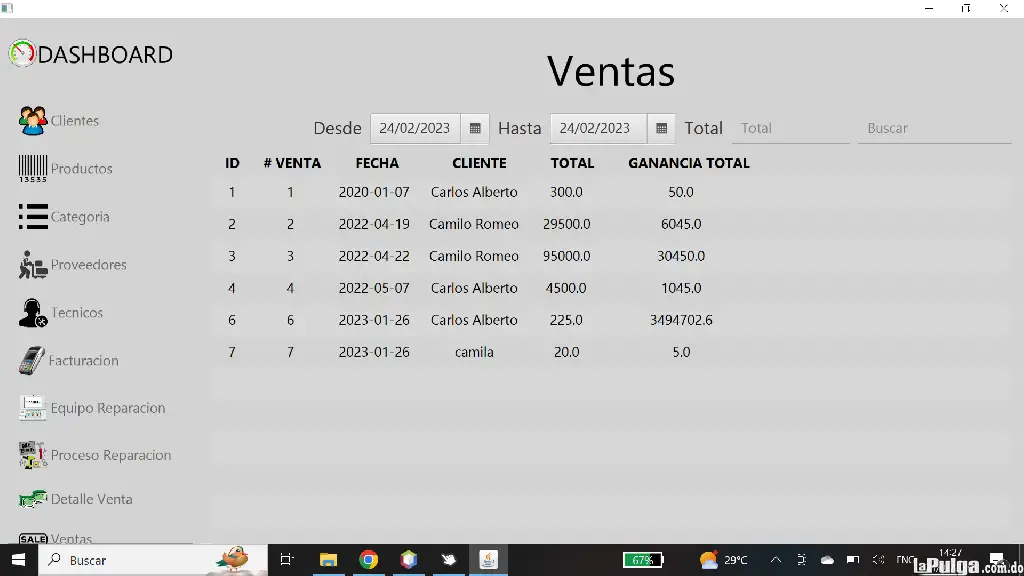Focus the Total input field
The width and height of the screenshot is (1024, 576).
click(x=790, y=128)
